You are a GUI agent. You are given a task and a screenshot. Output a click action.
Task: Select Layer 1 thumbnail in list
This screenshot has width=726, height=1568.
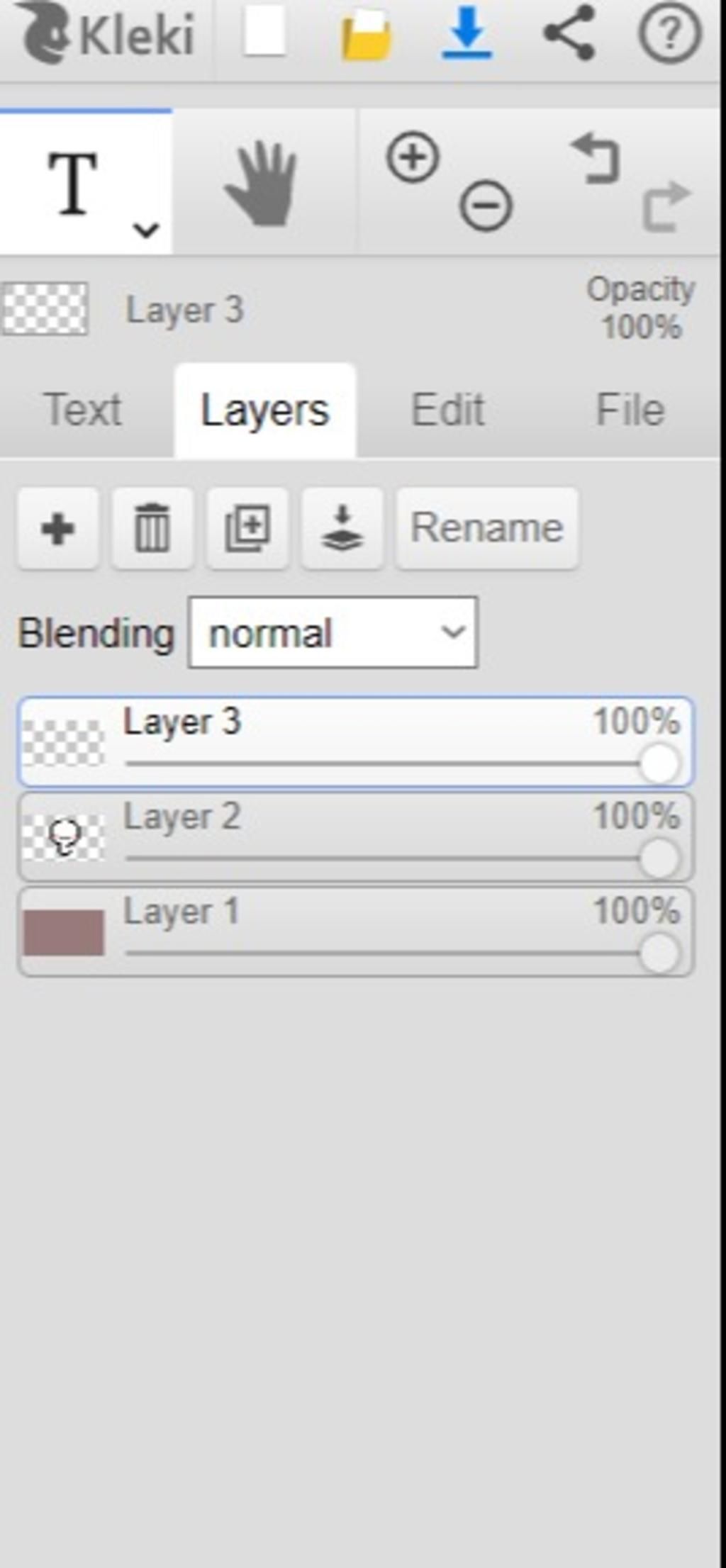tap(64, 933)
